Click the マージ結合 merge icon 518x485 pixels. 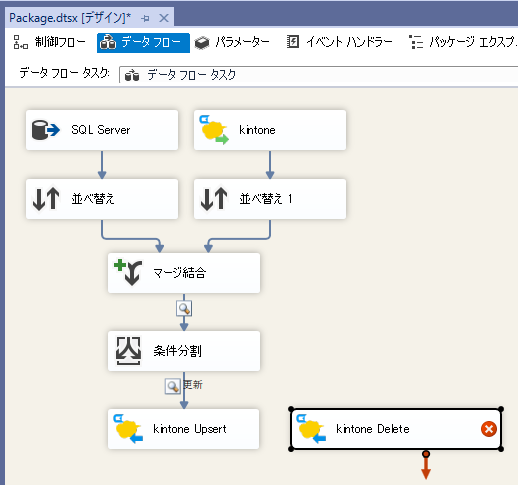128,273
